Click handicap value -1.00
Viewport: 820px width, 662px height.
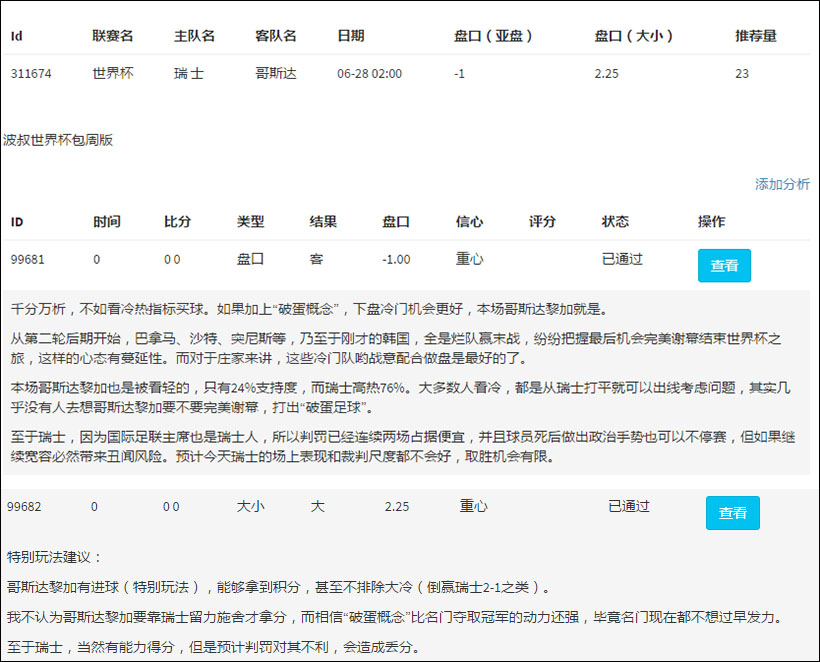click(x=396, y=259)
